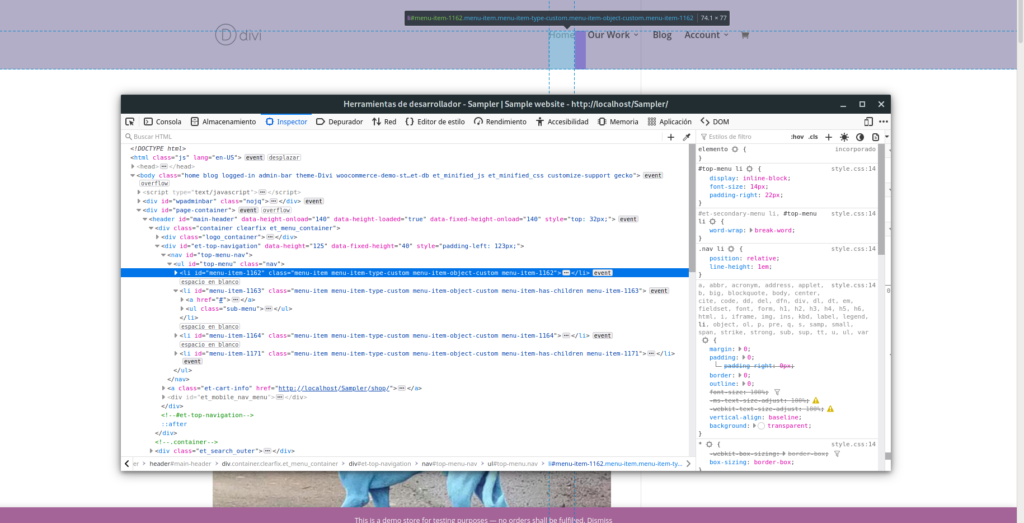Open the Consola tab

point(162,121)
